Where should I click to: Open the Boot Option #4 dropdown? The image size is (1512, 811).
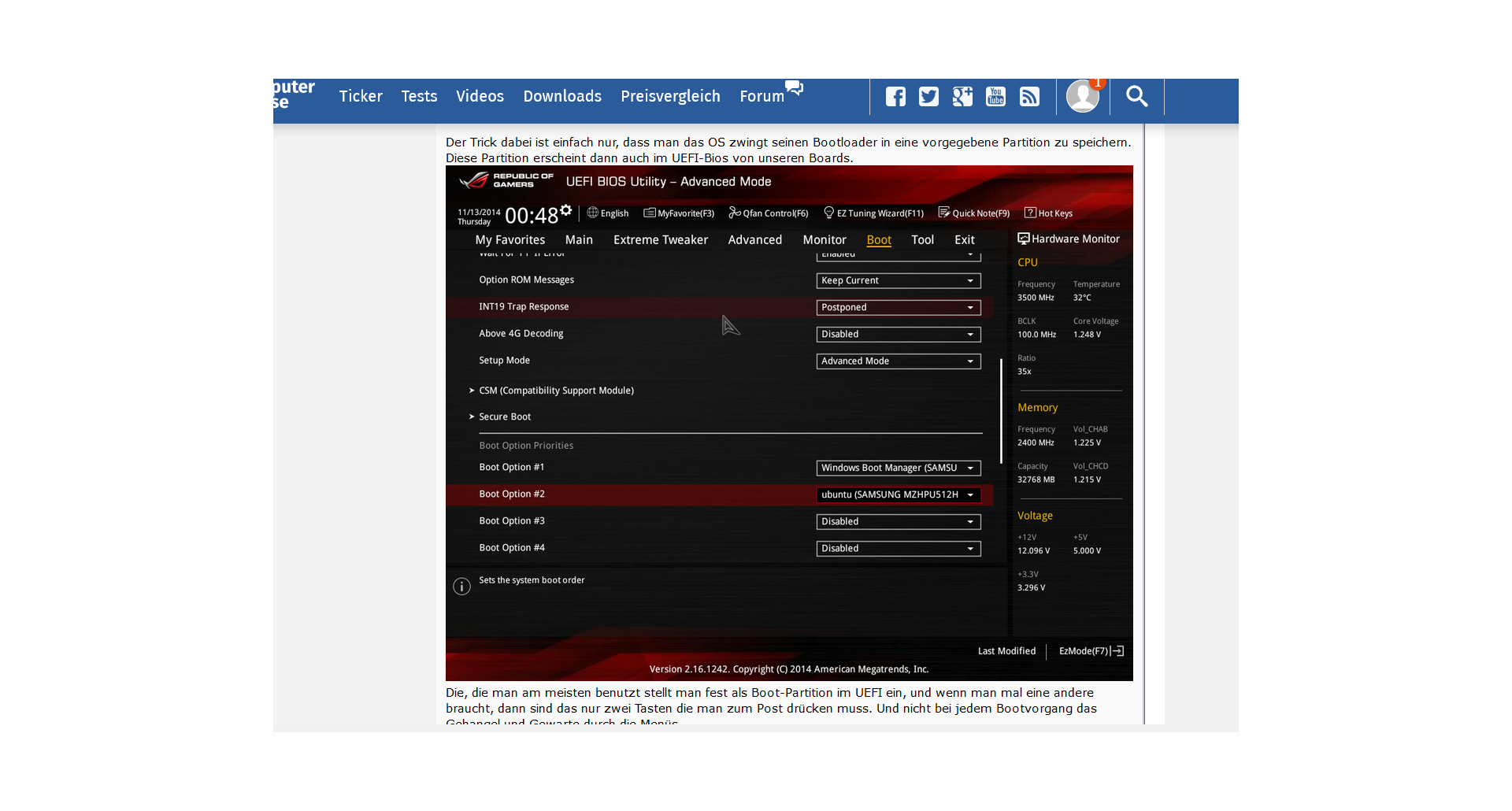point(899,549)
